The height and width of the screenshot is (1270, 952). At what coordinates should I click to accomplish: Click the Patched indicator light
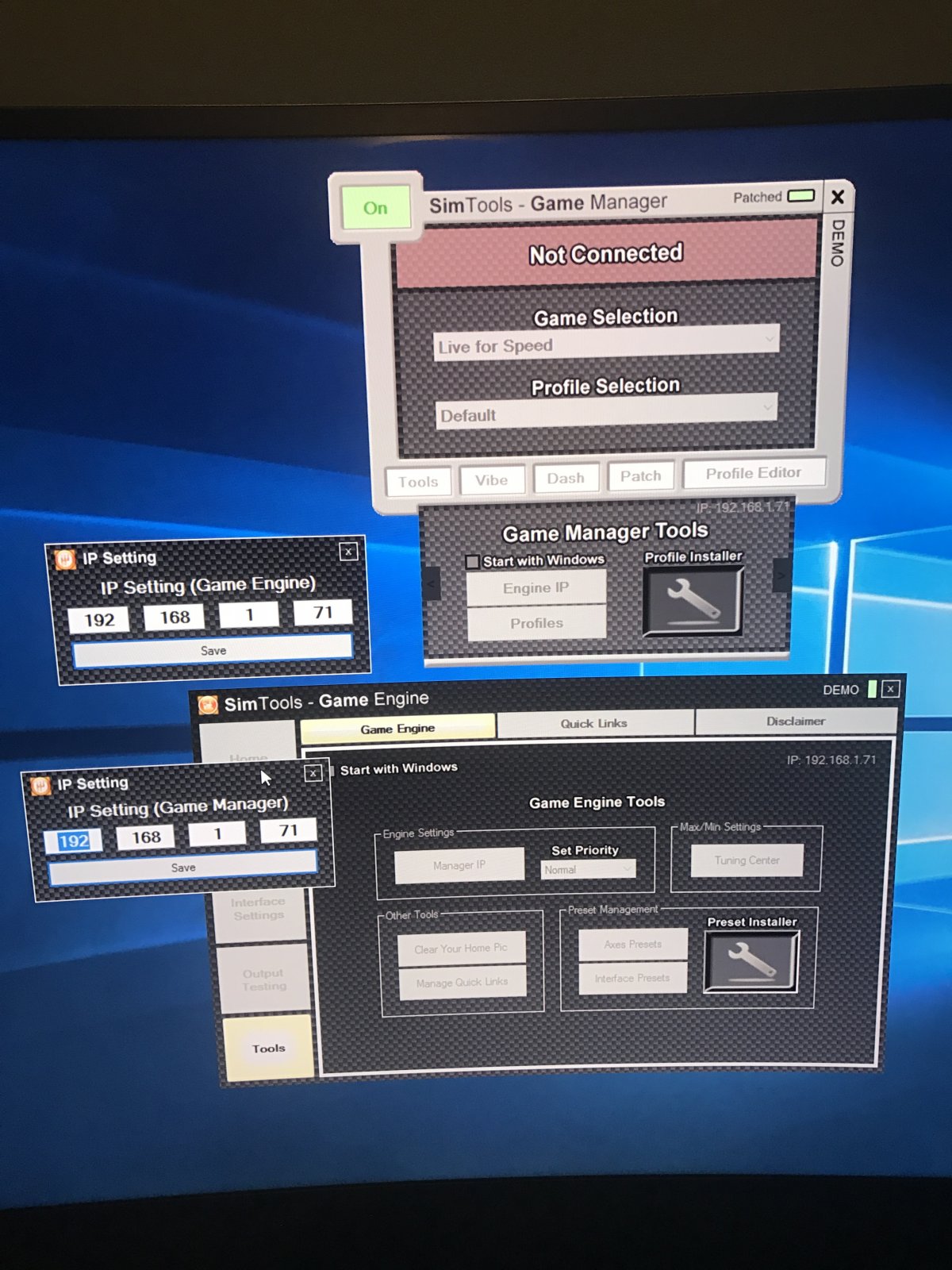click(x=801, y=195)
